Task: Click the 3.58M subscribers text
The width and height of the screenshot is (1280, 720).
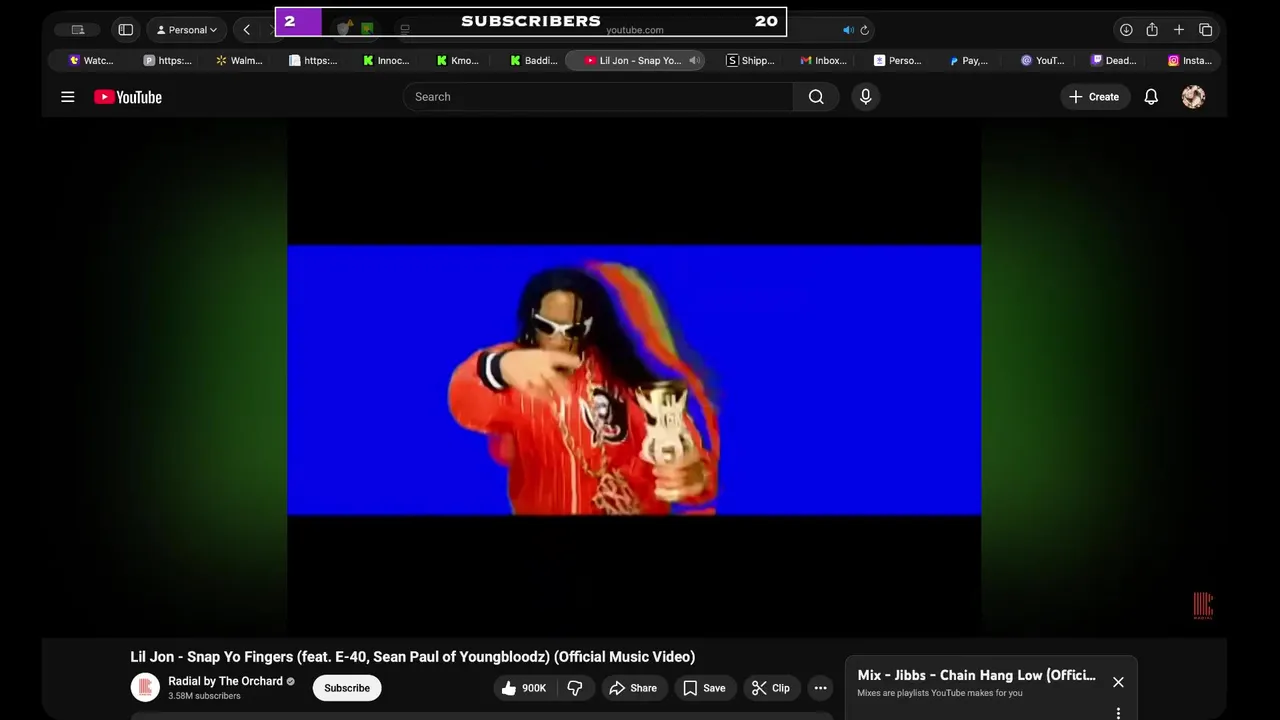Action: 204,696
